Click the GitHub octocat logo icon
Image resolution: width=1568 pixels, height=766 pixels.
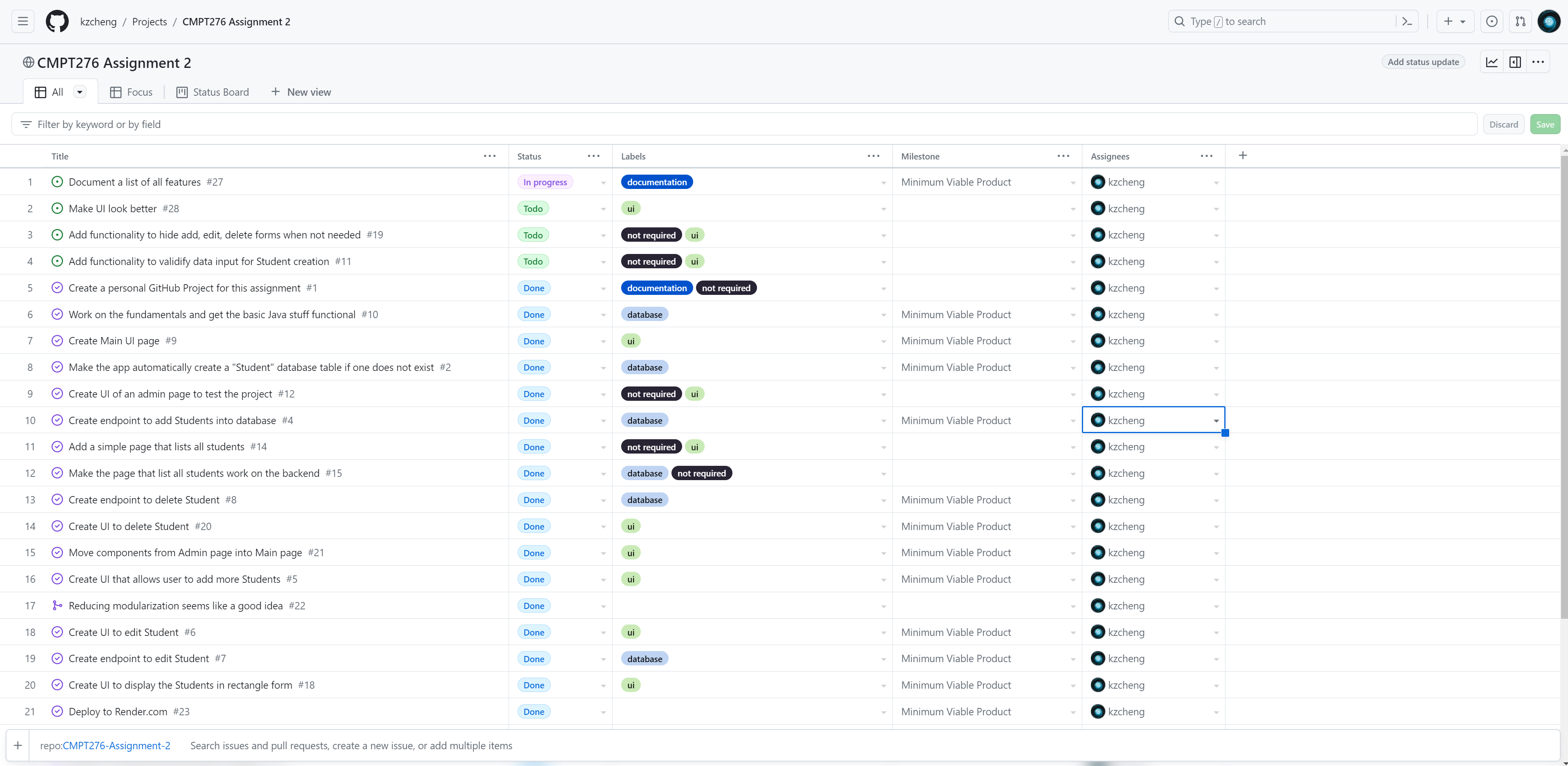tap(57, 21)
